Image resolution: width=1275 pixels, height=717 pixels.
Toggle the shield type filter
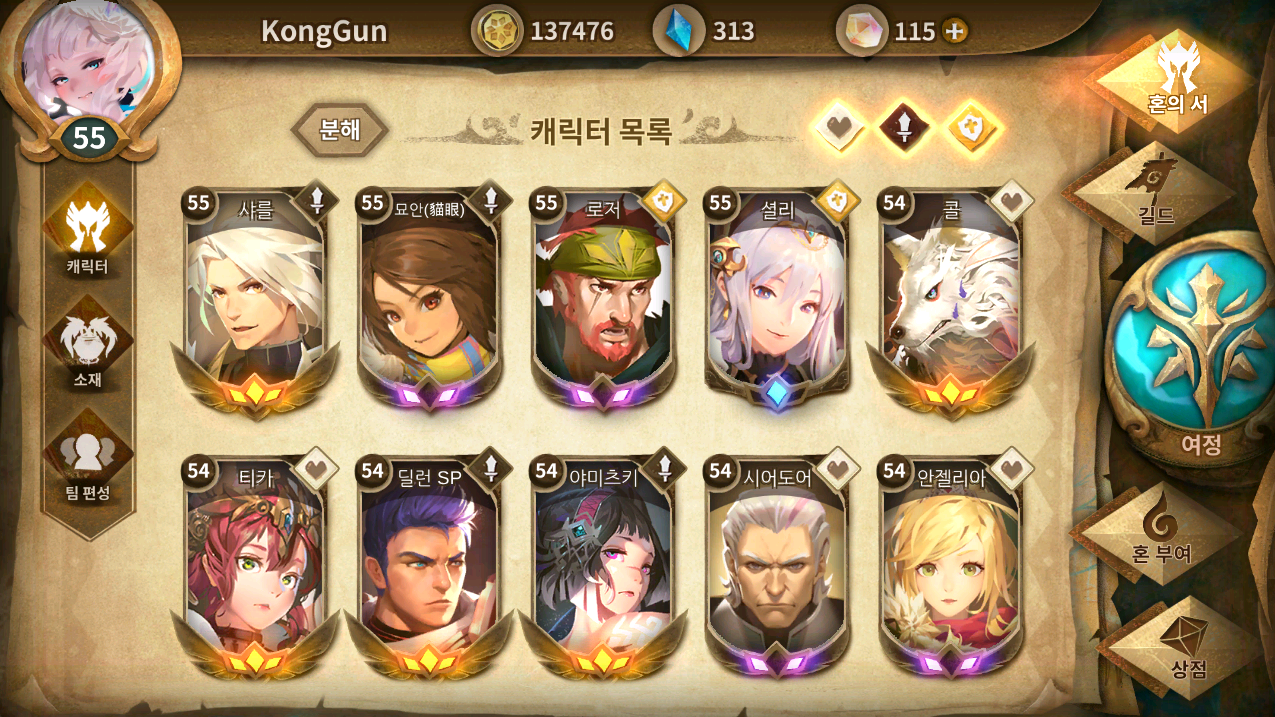point(972,127)
